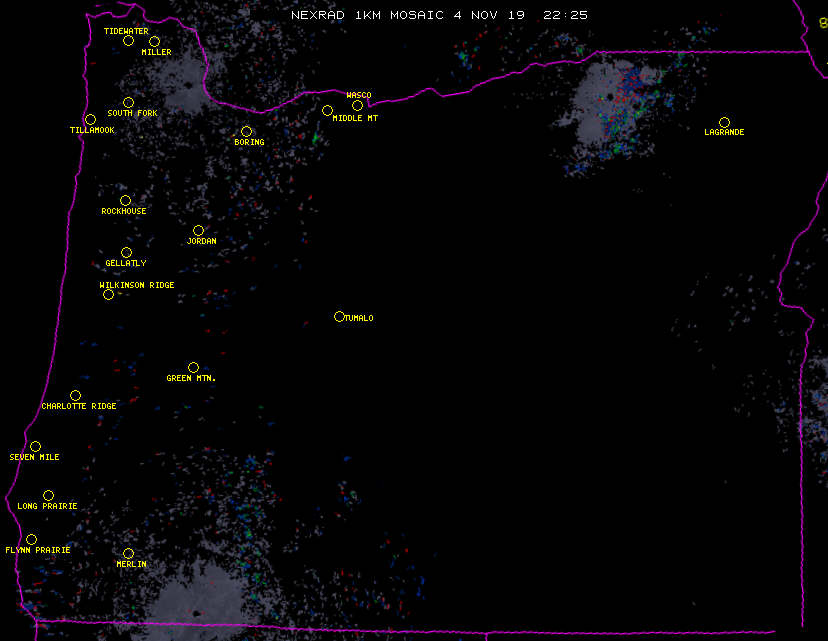Click the Tidewater station circle marker
This screenshot has height=641, width=828.
128,41
